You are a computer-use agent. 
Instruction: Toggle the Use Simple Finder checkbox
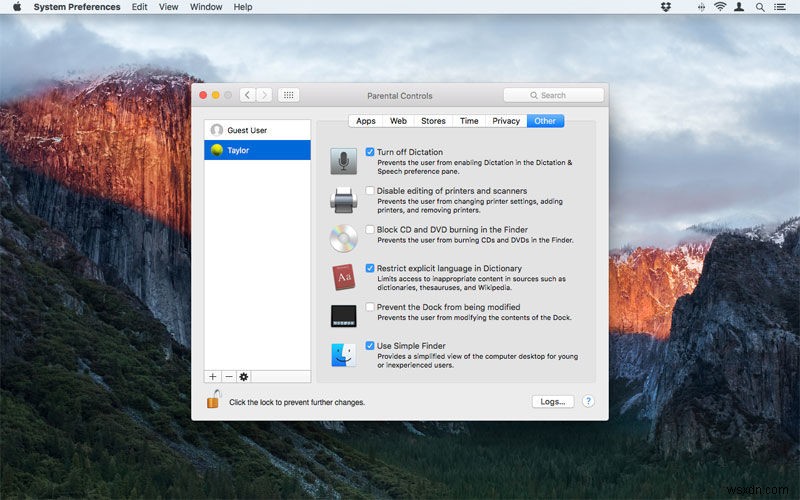[x=370, y=346]
